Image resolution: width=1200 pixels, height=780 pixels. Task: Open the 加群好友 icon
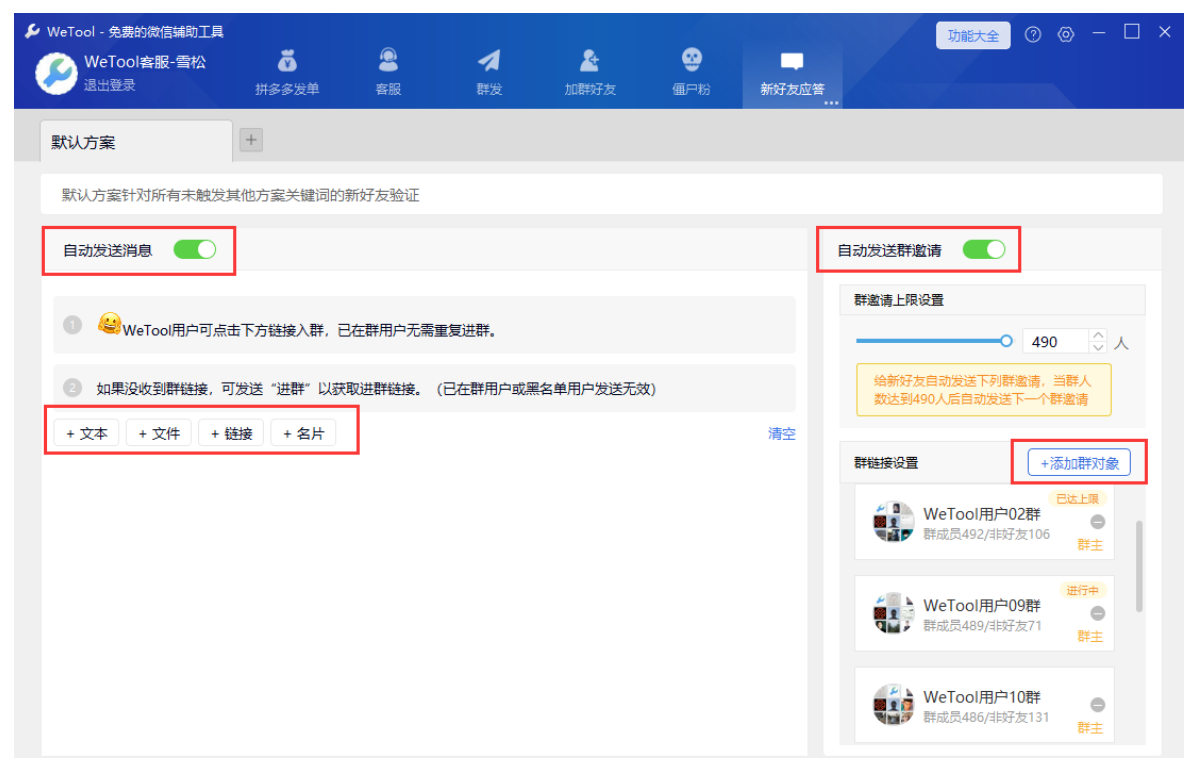[590, 61]
